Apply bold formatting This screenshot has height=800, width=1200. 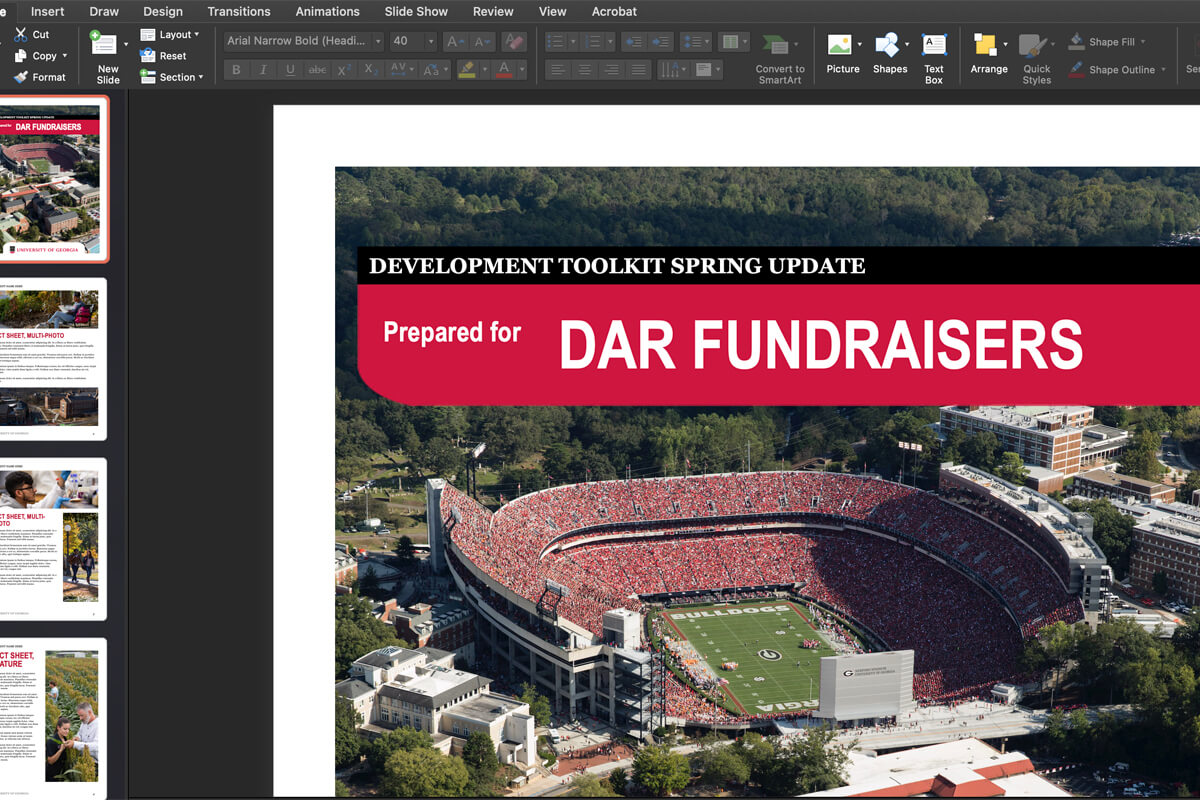(x=236, y=70)
